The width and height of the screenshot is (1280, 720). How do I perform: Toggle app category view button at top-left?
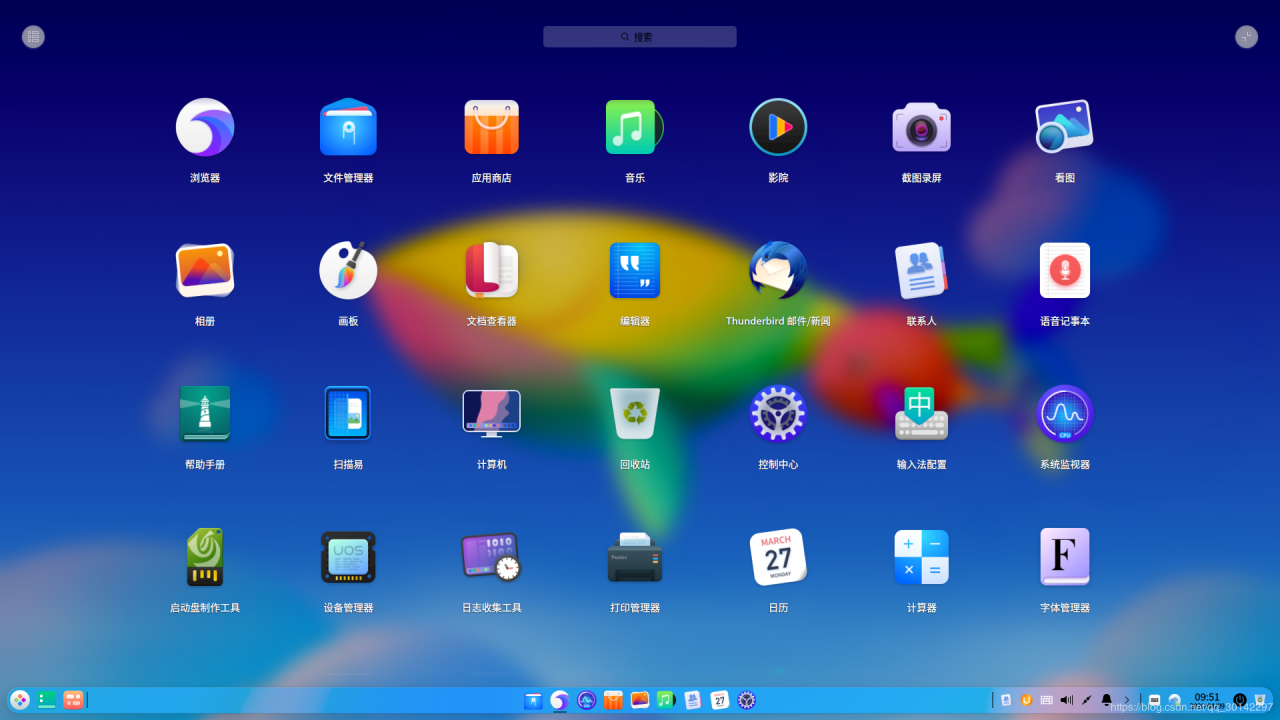coord(33,37)
